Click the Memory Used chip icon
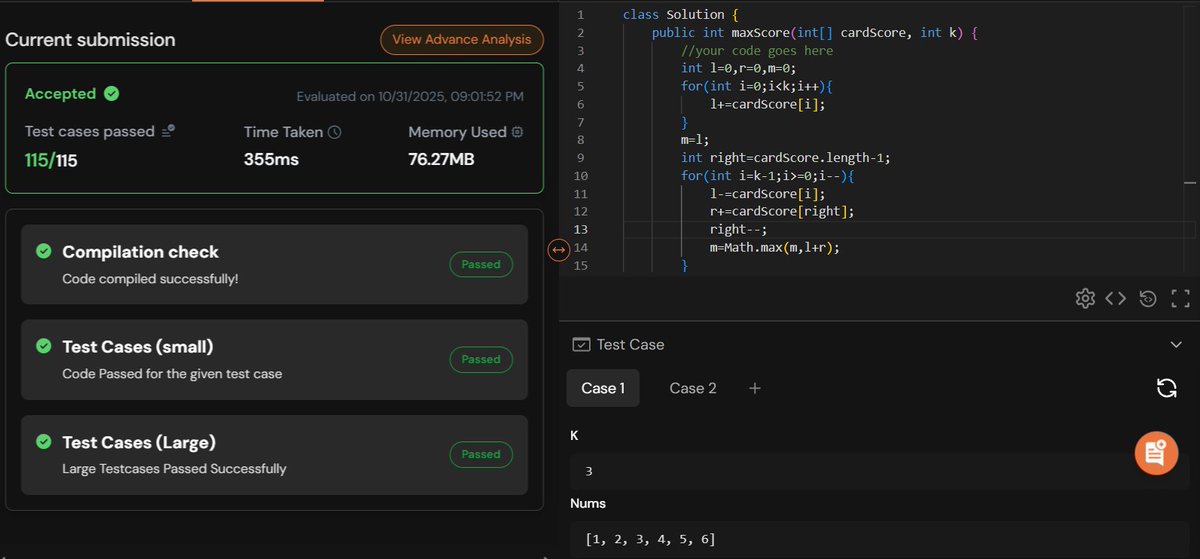1200x559 pixels. point(517,132)
